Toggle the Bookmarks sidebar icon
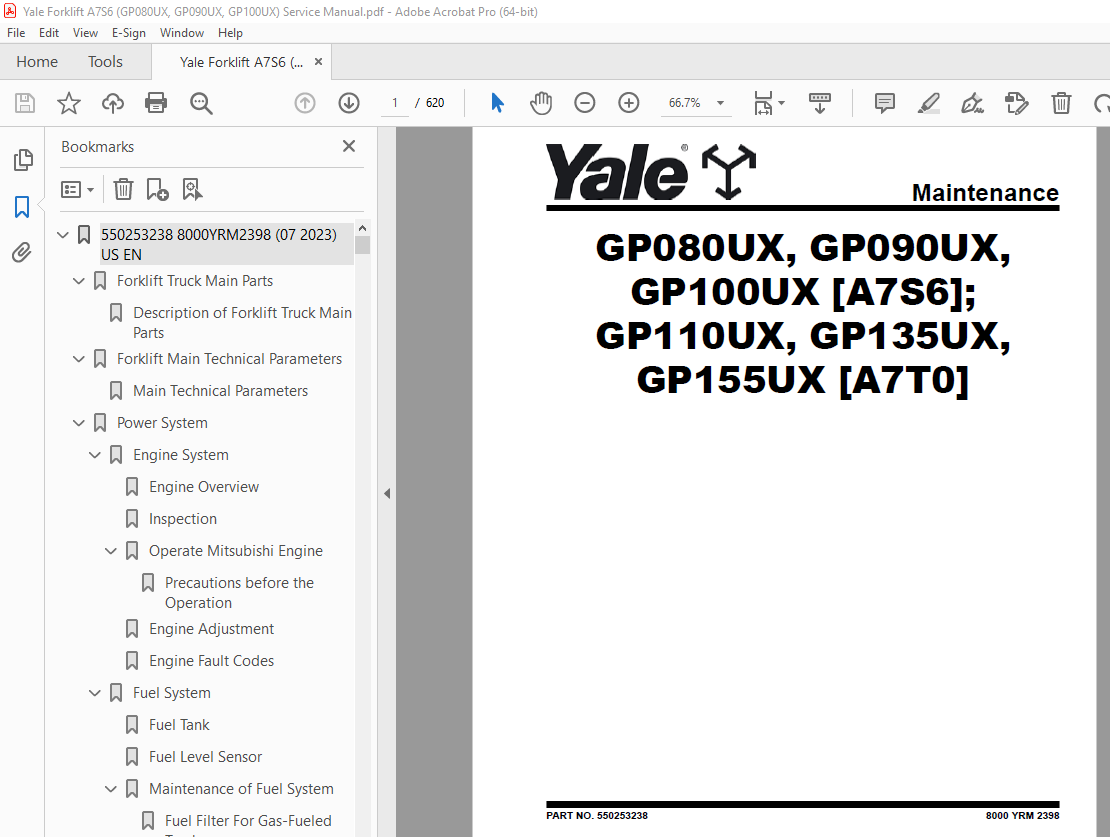 pos(22,207)
